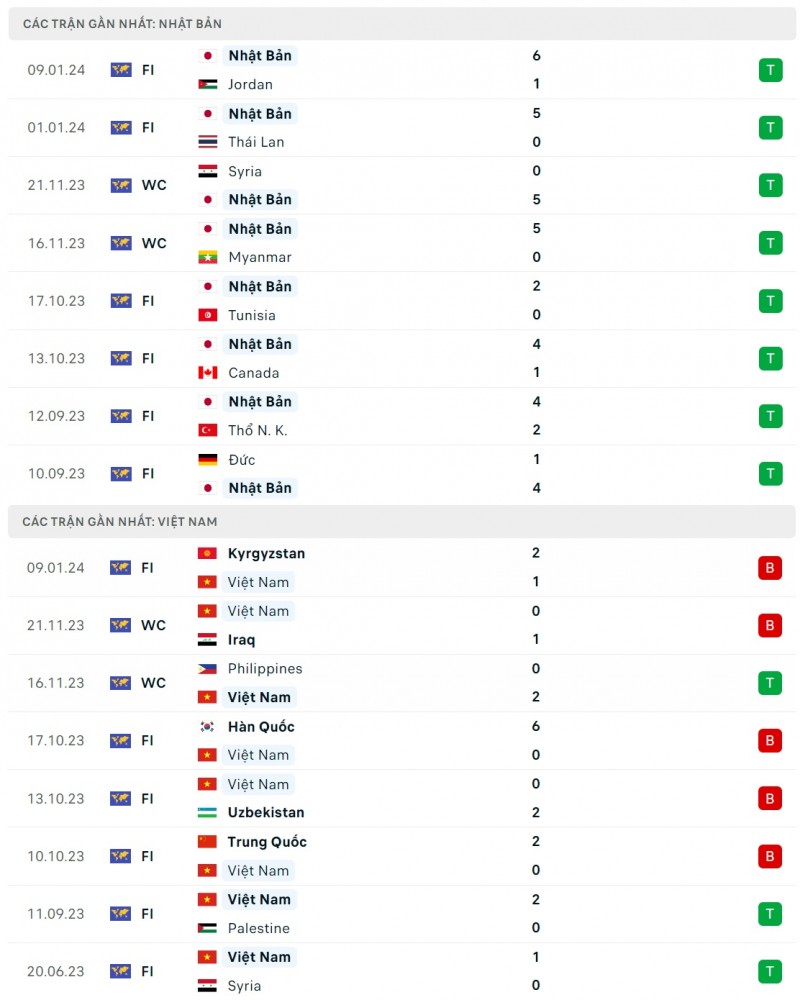
Task: Select the 10.09.23 Đức vs Nhật Bản date
Action: (x=56, y=474)
